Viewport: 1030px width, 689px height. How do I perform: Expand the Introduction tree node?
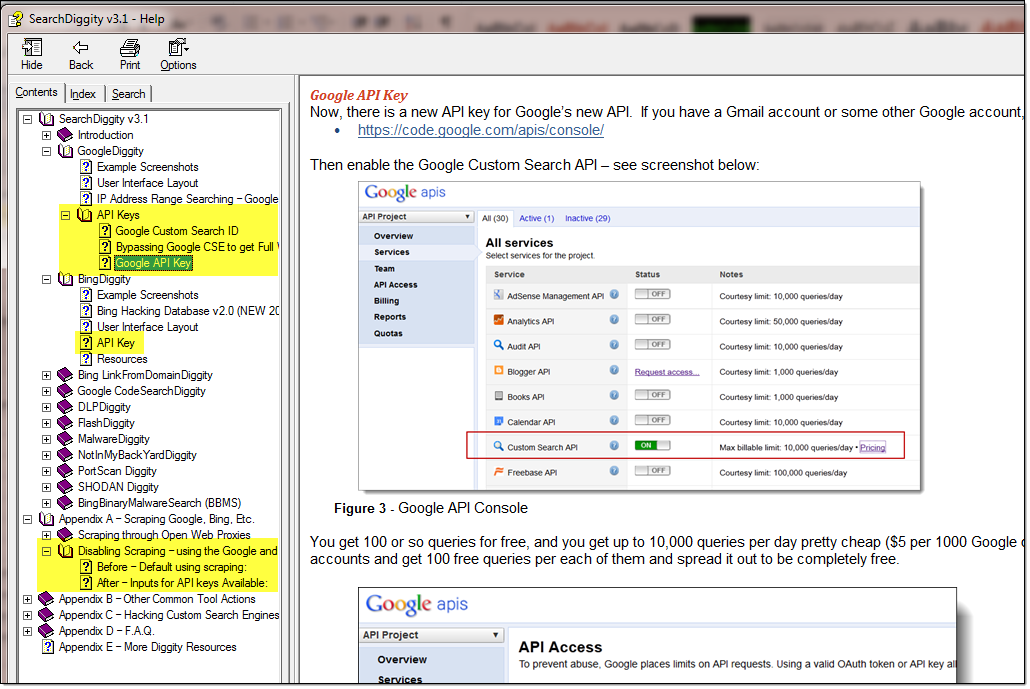(x=46, y=135)
